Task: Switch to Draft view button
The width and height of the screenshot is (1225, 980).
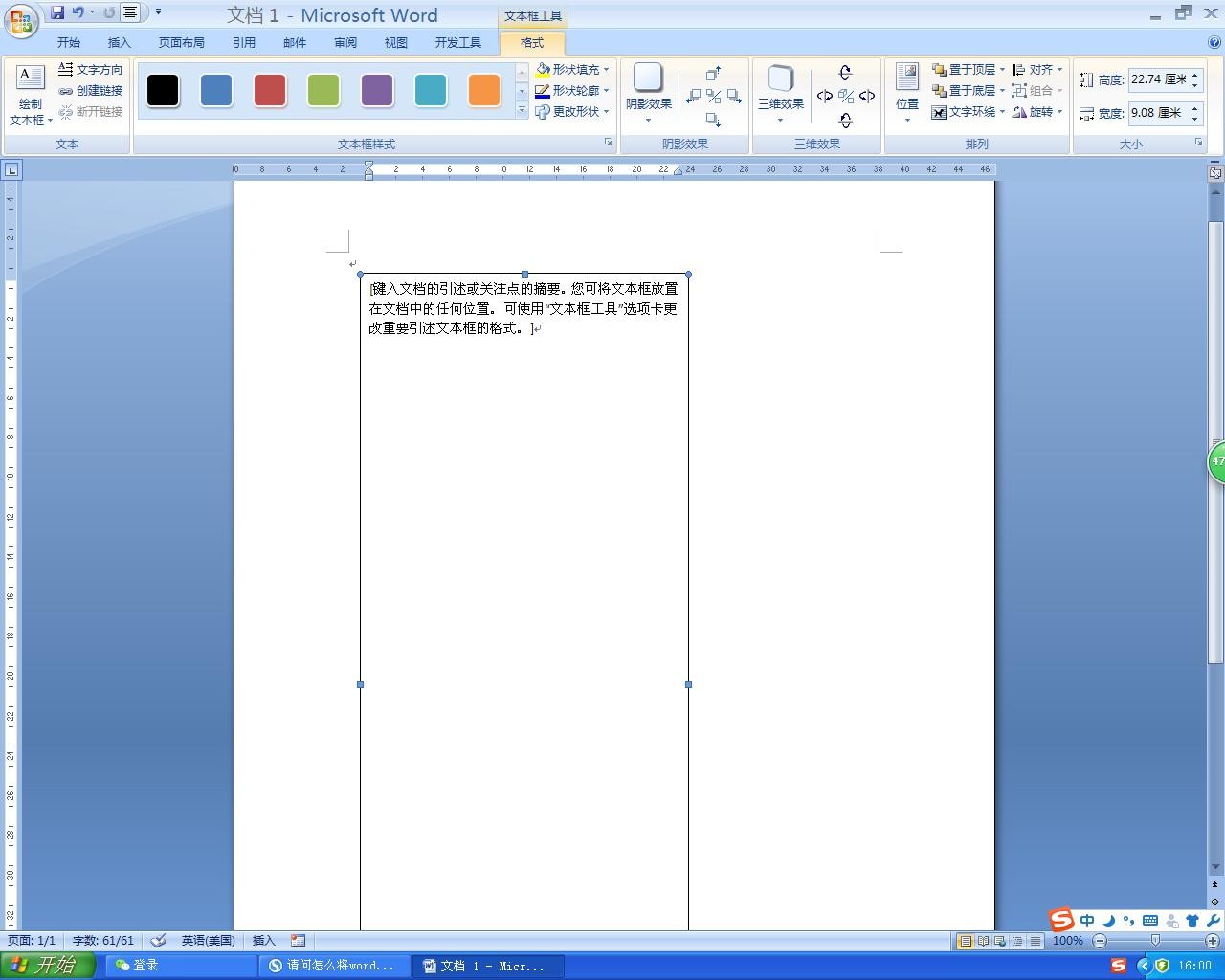Action: [1035, 941]
